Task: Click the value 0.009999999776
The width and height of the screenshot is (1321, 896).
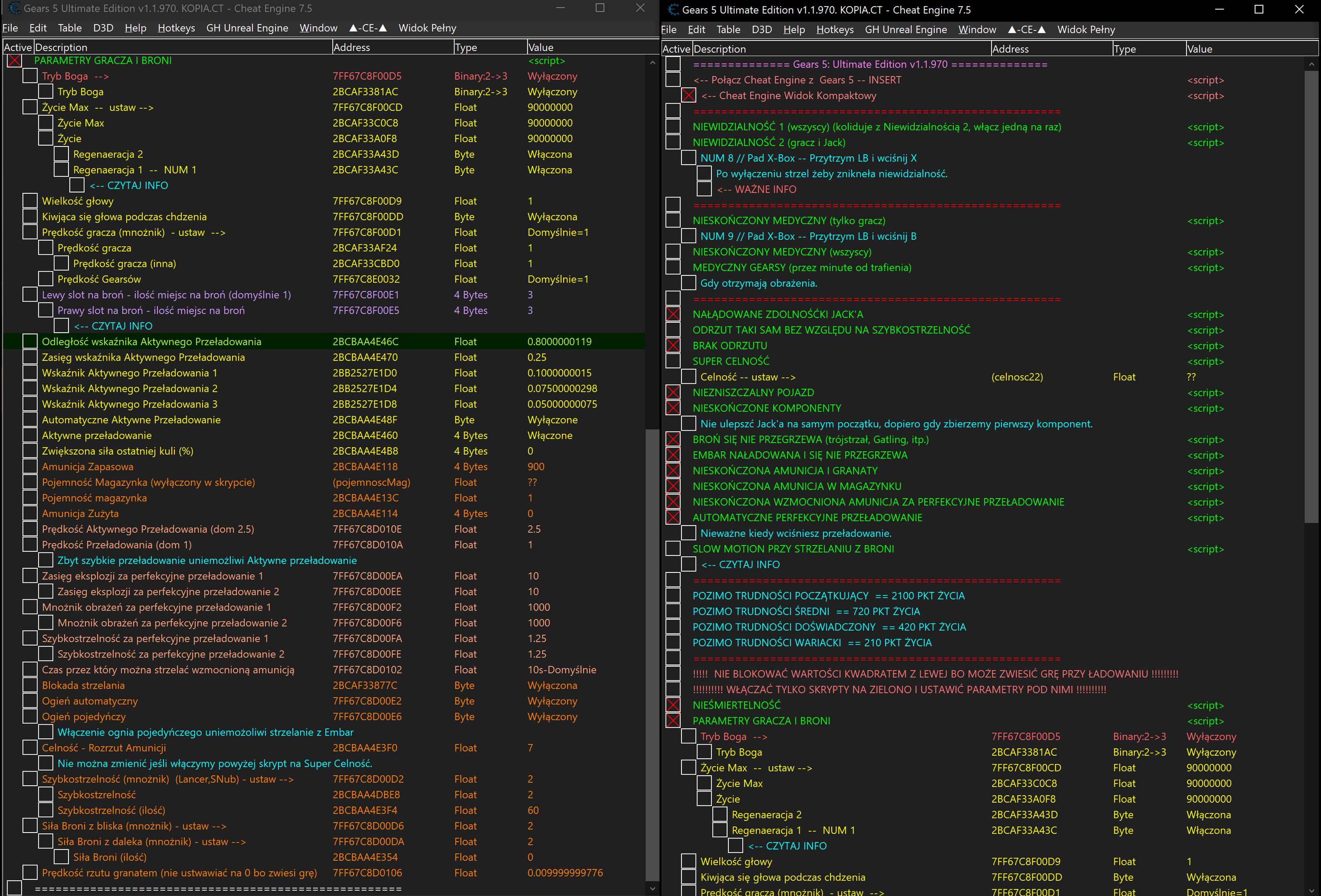Action: click(565, 873)
